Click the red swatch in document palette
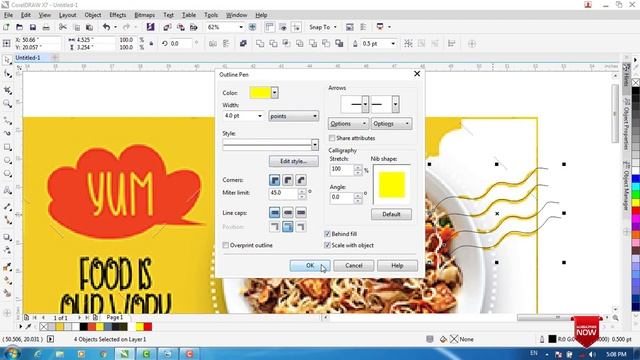The width and height of the screenshot is (640, 360). click(148, 327)
